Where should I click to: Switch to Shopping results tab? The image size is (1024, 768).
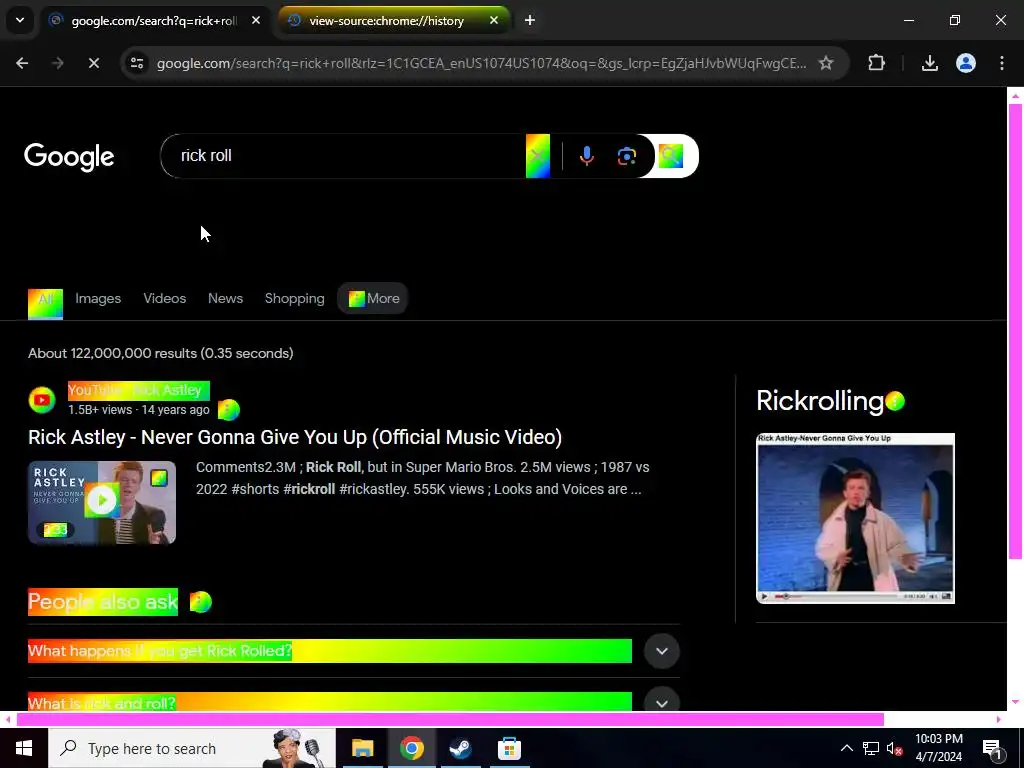point(295,298)
